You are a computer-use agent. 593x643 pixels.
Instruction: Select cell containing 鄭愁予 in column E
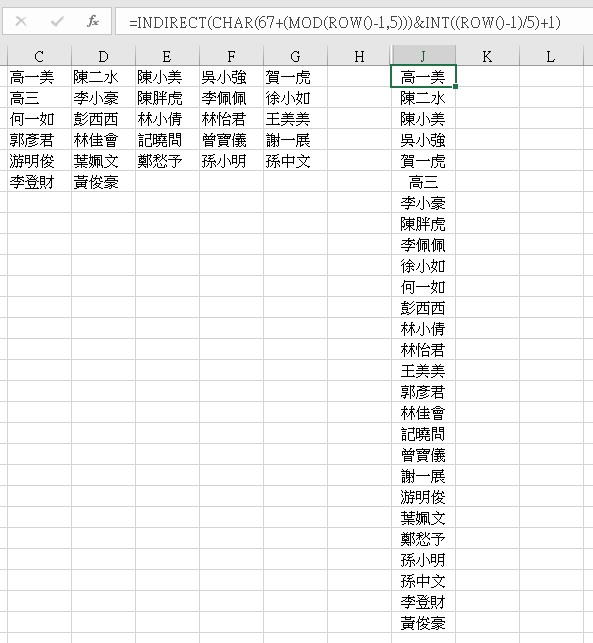(167, 160)
